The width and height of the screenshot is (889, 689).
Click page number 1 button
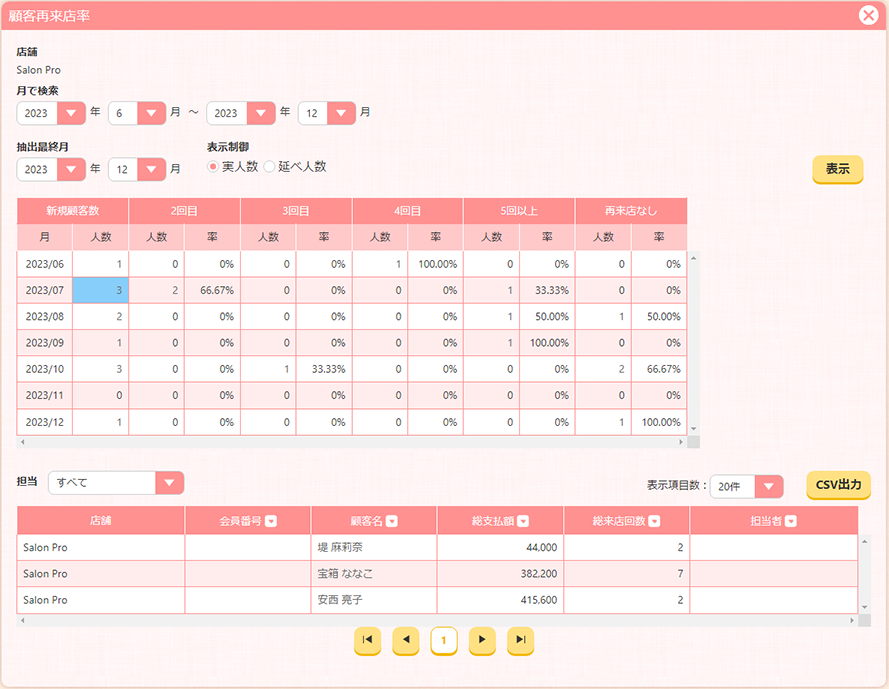pos(444,640)
